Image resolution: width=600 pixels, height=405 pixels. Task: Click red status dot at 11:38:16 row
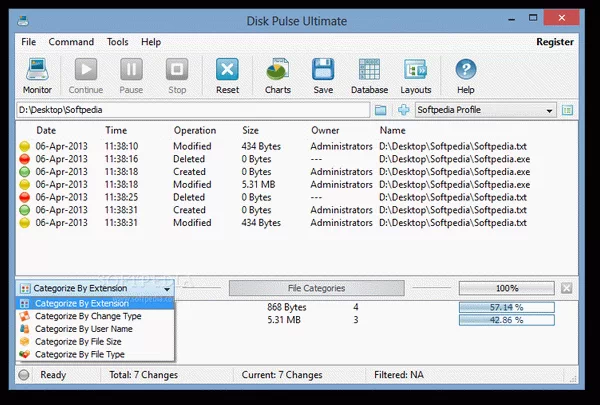tap(24, 159)
